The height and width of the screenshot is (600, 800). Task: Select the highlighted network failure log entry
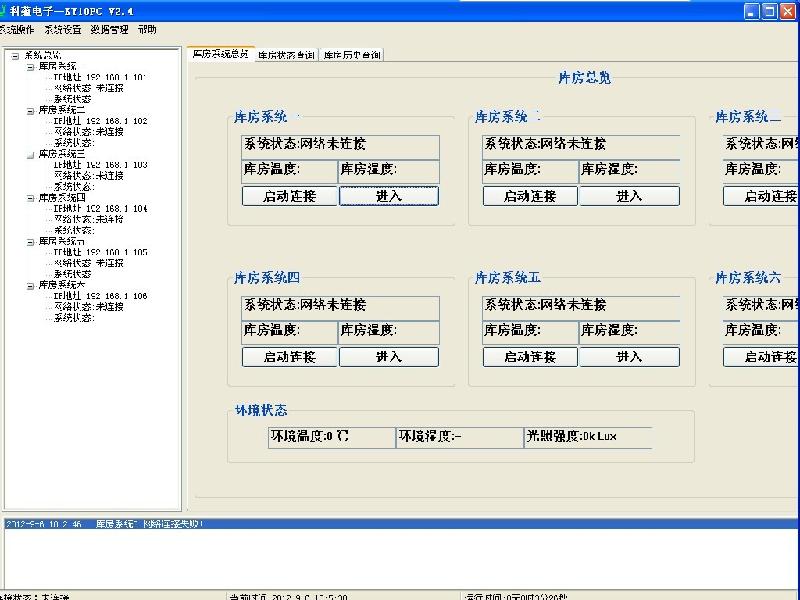coord(401,524)
